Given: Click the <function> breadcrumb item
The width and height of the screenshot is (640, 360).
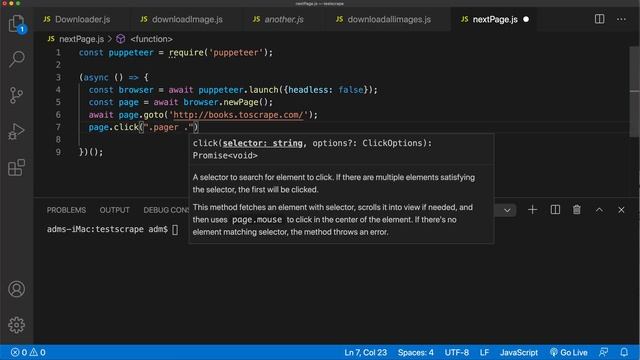Looking at the screenshot, I should tap(151, 39).
